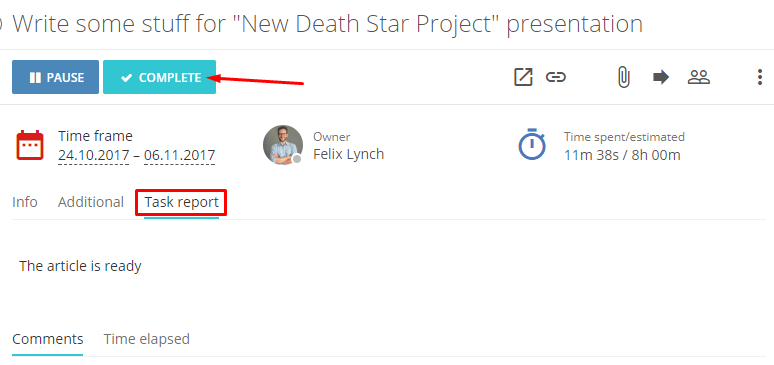Screen dimensions: 774x365
Task: Switch to the Additional tab
Action: pyautogui.click(x=91, y=202)
